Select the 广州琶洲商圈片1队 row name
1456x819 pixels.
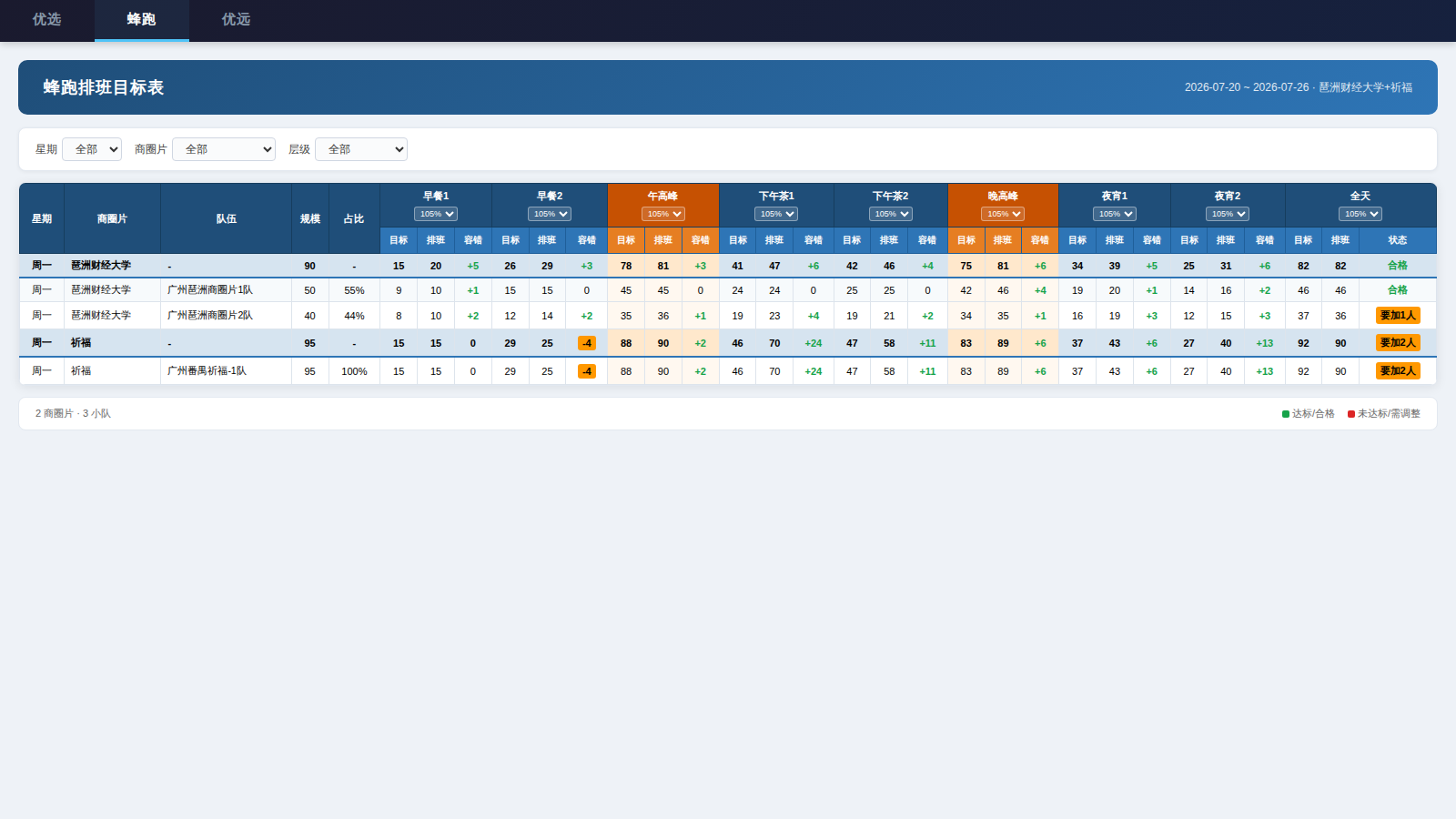click(x=210, y=290)
